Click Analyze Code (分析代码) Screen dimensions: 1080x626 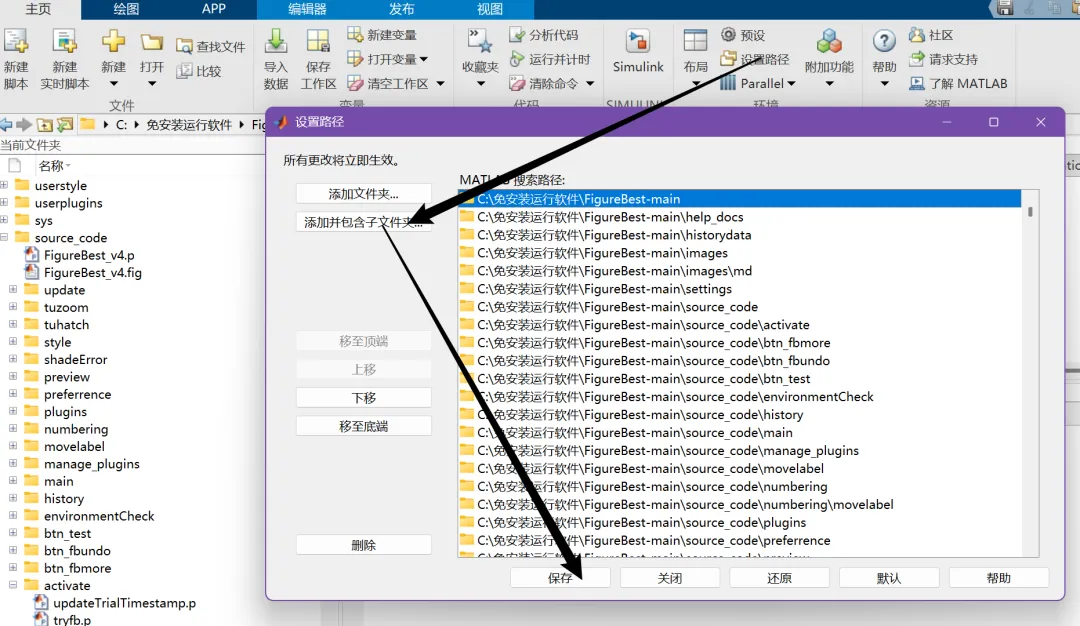click(x=543, y=34)
